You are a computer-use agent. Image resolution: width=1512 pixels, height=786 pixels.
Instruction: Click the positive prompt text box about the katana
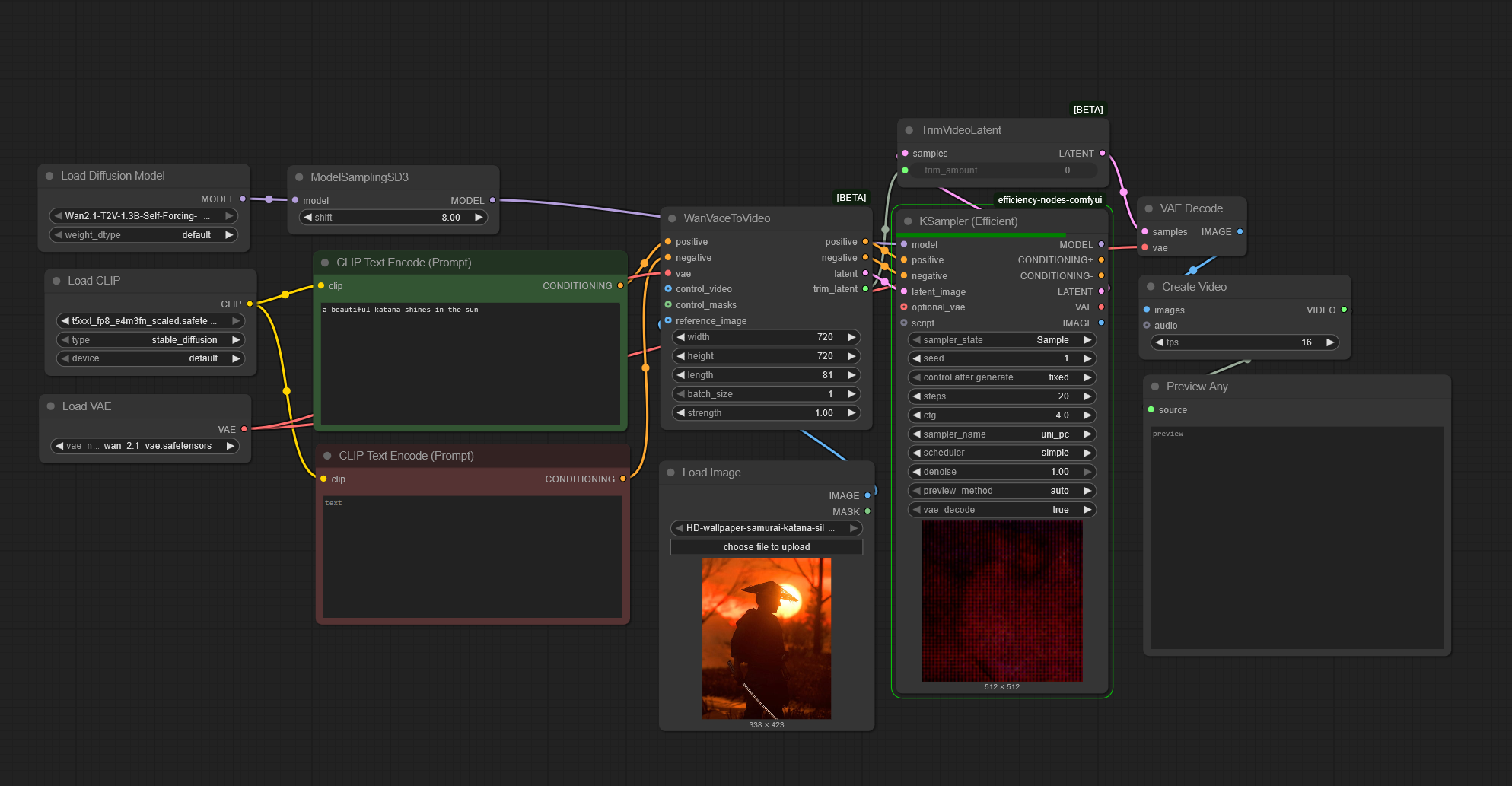pos(470,363)
